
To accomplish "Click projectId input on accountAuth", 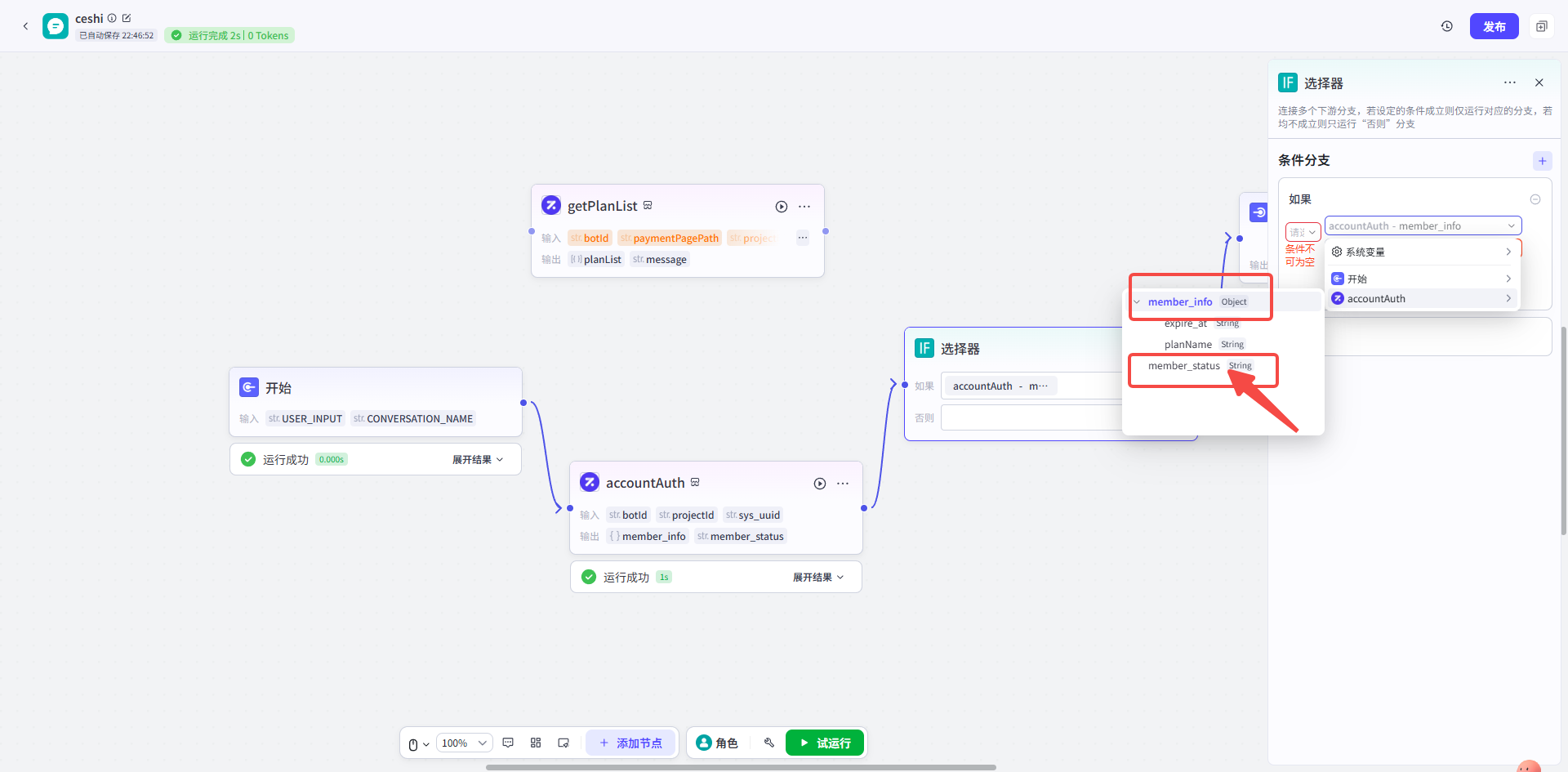I will (x=686, y=515).
